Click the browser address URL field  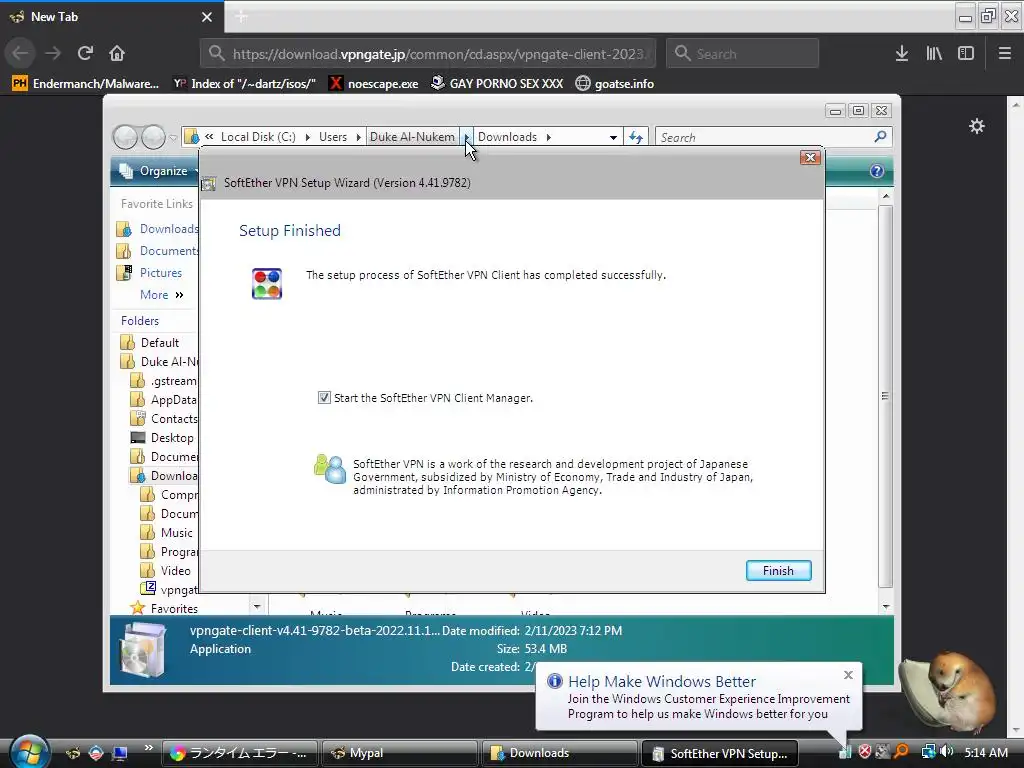(428, 54)
